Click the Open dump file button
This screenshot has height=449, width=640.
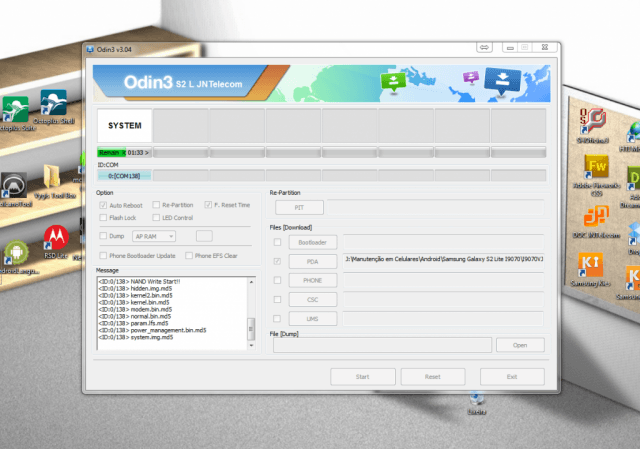tap(520, 345)
